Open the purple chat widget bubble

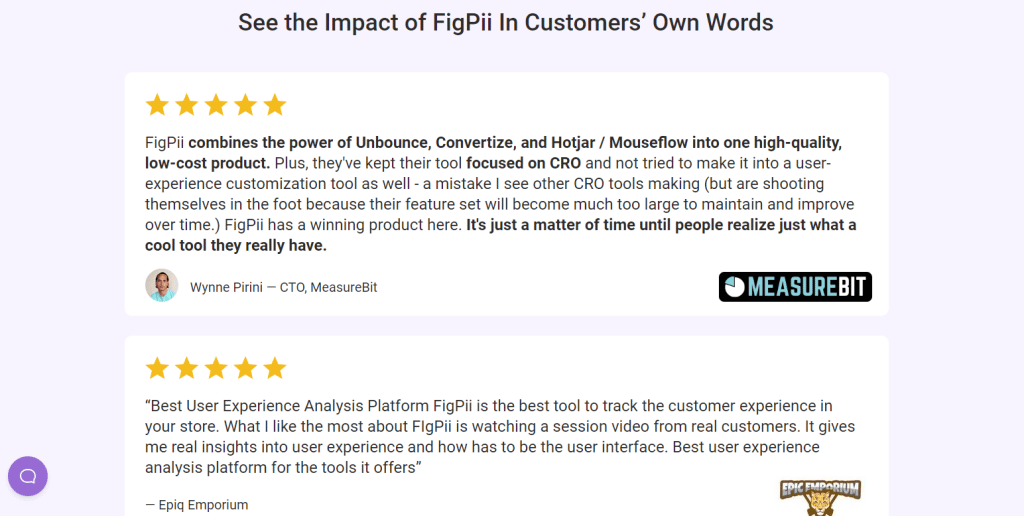(x=28, y=476)
